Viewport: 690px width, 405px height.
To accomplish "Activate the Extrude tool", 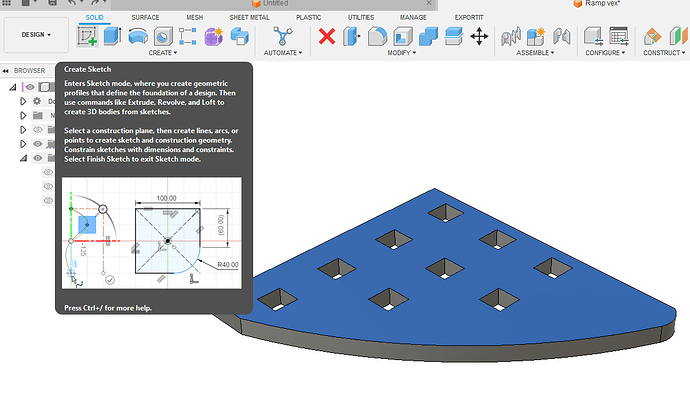I will click(113, 36).
